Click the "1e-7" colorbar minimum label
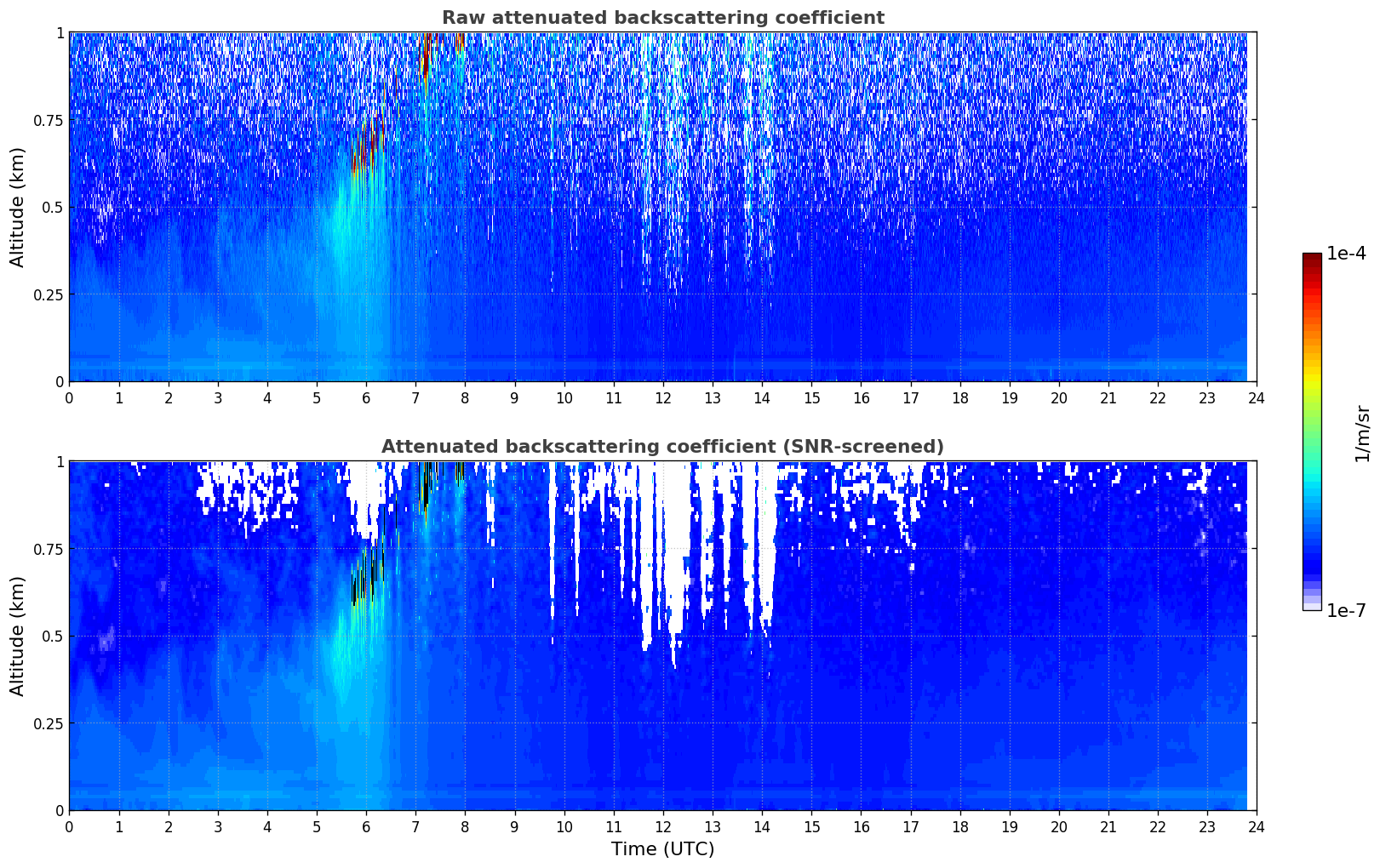The height and width of the screenshot is (868, 1380). tap(1346, 611)
